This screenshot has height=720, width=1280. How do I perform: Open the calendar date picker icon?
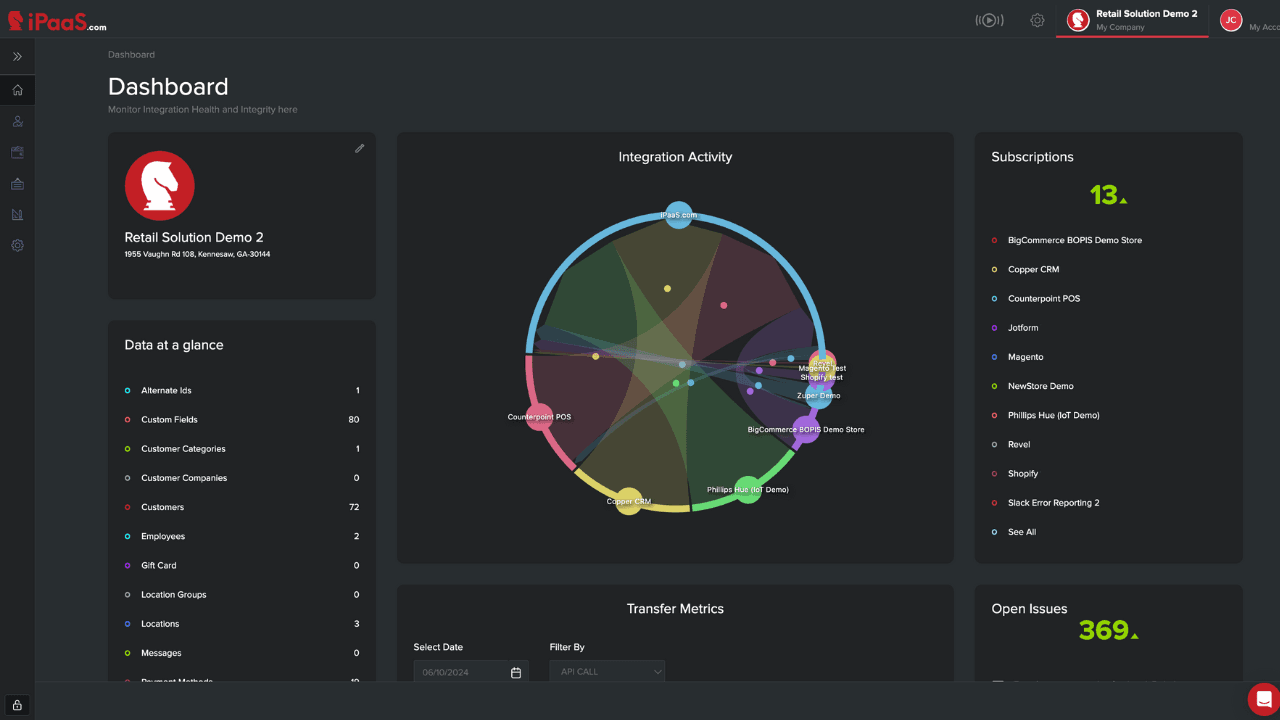pyautogui.click(x=516, y=673)
